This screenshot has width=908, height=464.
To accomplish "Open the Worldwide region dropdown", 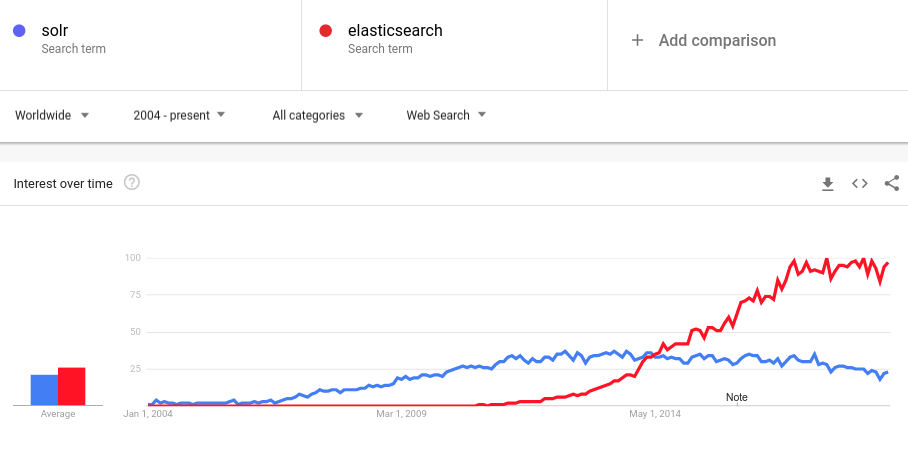I will pyautogui.click(x=52, y=115).
